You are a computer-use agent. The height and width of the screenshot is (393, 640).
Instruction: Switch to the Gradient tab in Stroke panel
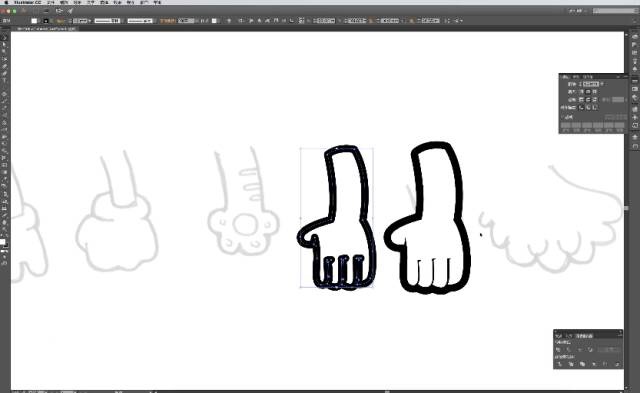(576, 77)
